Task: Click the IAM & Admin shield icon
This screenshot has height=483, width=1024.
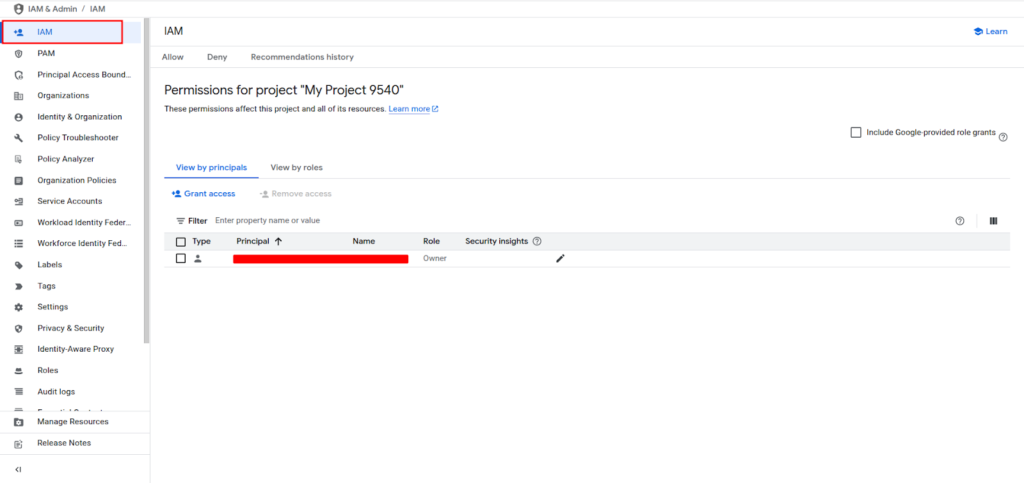Action: pyautogui.click(x=18, y=9)
